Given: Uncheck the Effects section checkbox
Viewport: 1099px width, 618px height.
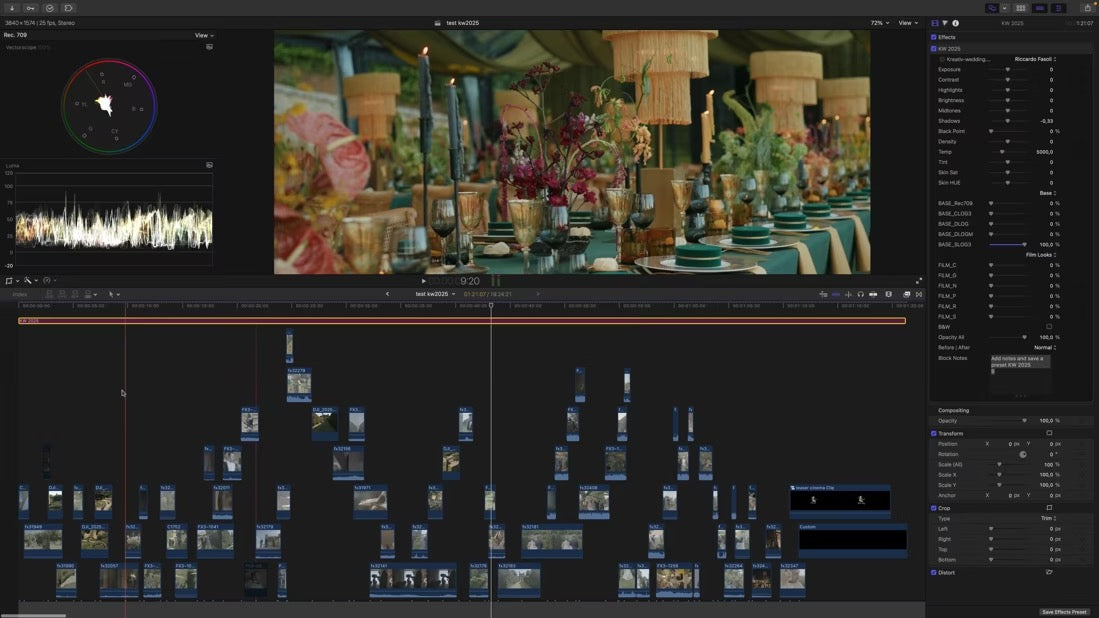Looking at the screenshot, I should click(934, 37).
